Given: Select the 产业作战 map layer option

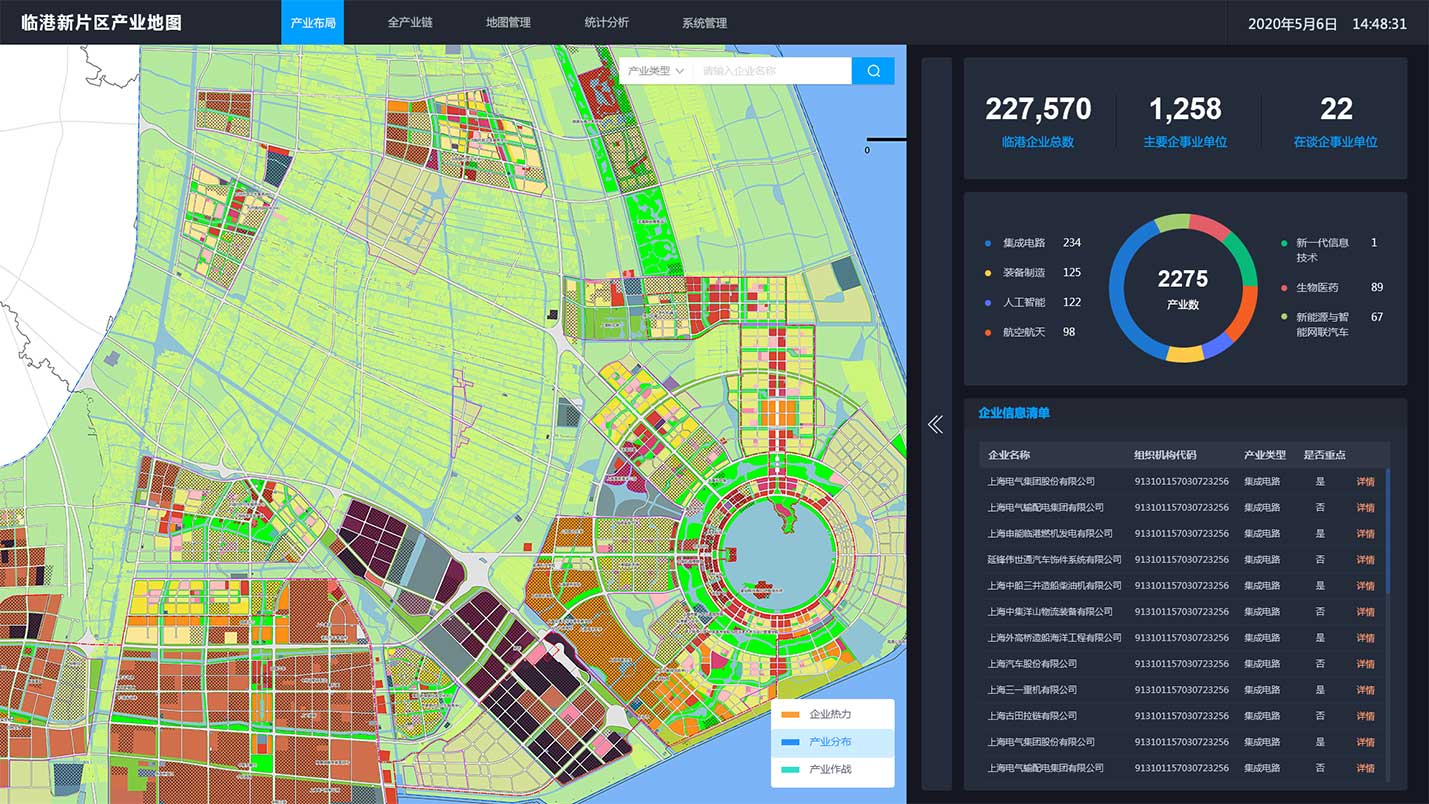Looking at the screenshot, I should 832,770.
